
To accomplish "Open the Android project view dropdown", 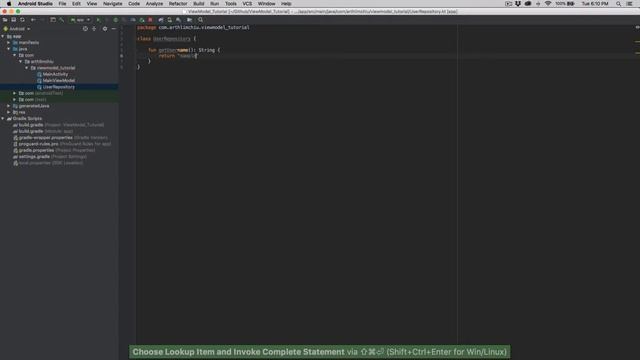I will [x=17, y=29].
